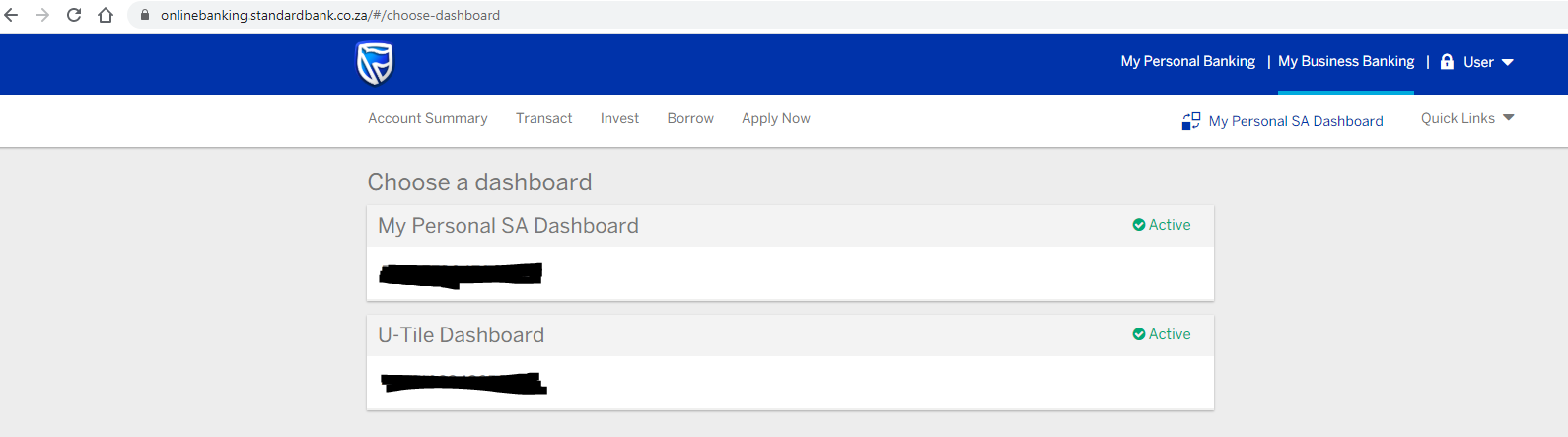This screenshot has width=1568, height=437.
Task: Expand the User dropdown arrow
Action: click(1507, 62)
